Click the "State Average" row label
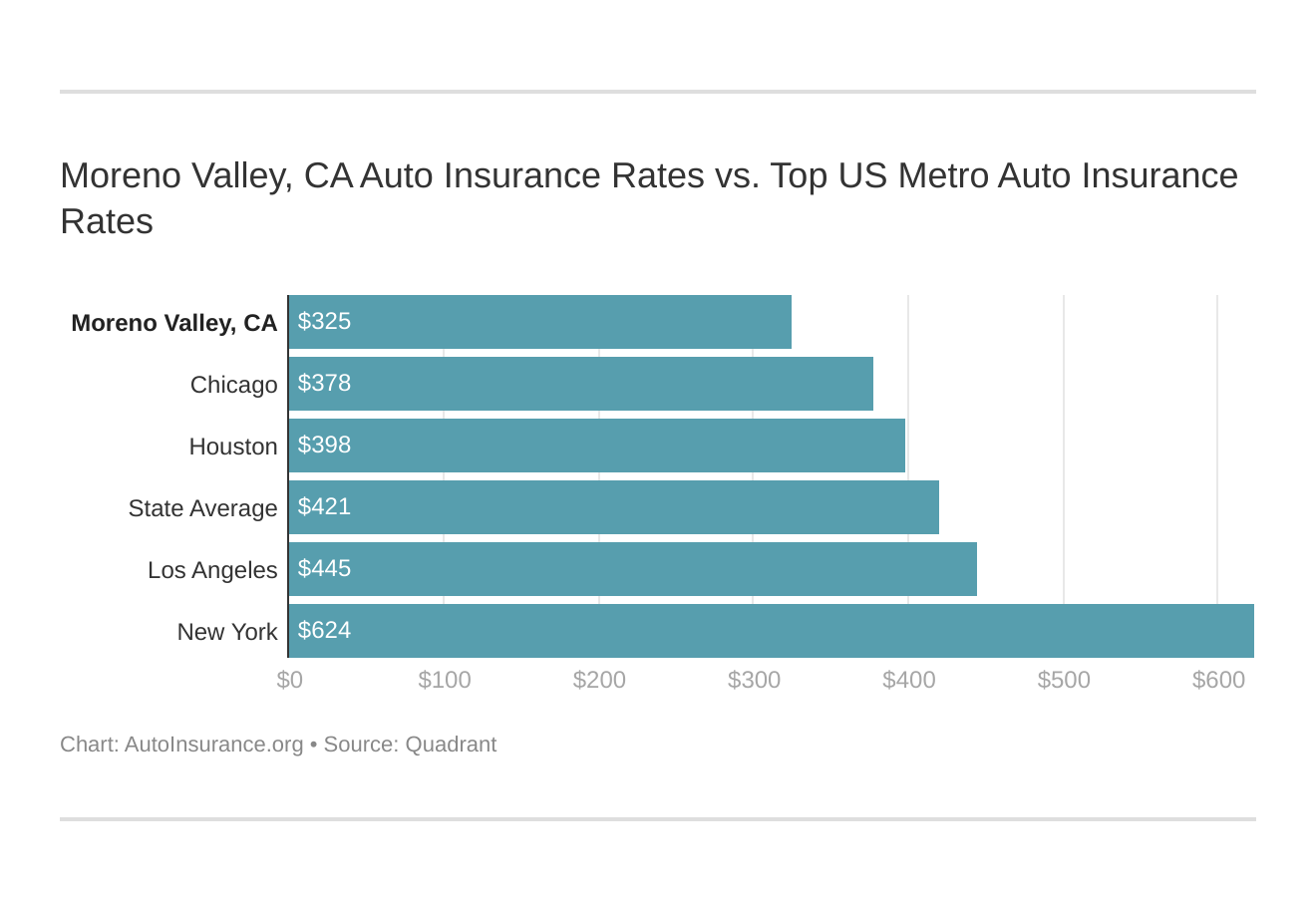Viewport: 1316px width, 899px height. pos(203,508)
